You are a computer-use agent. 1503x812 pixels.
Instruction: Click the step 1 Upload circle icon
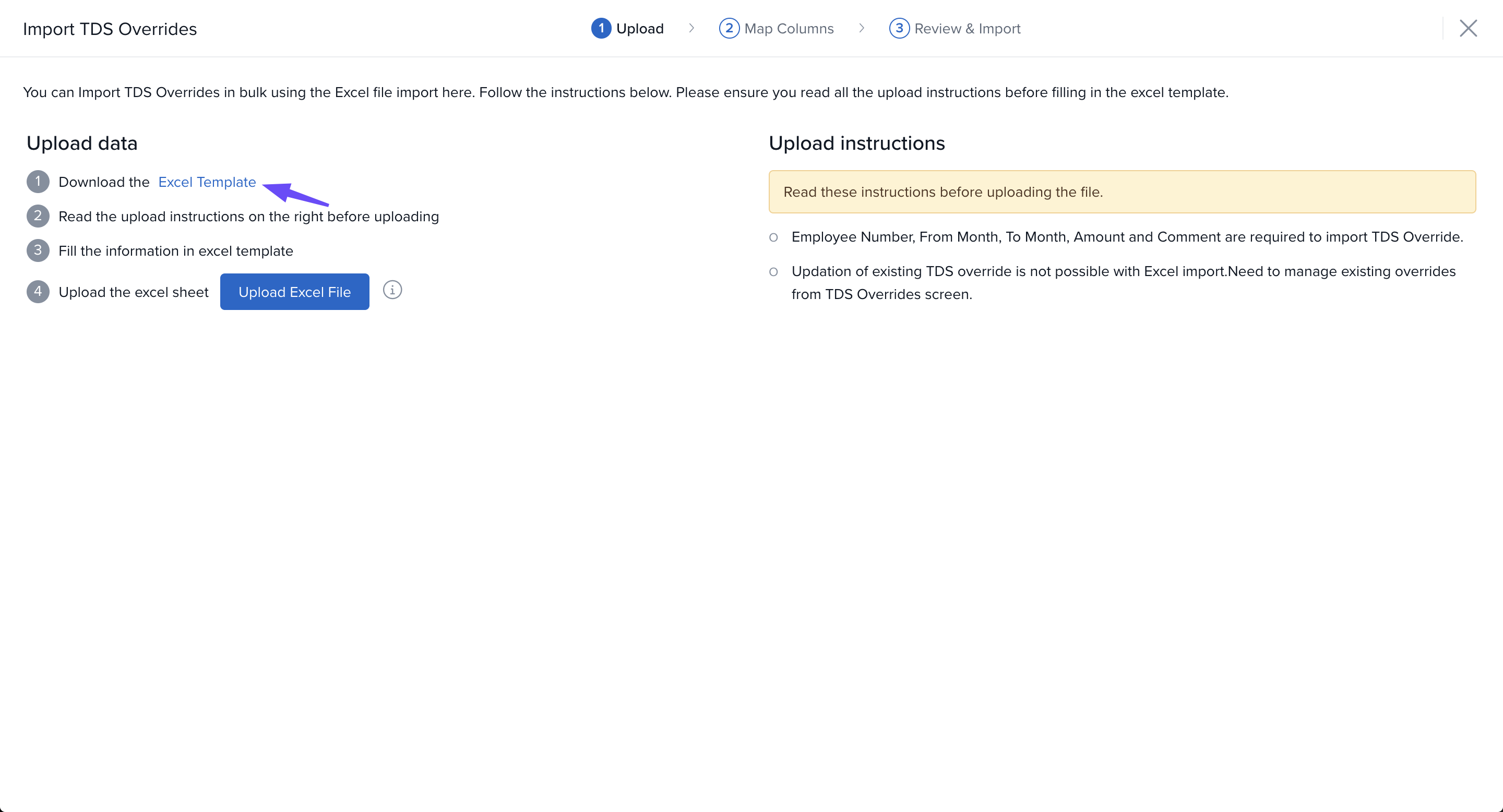[x=601, y=28]
